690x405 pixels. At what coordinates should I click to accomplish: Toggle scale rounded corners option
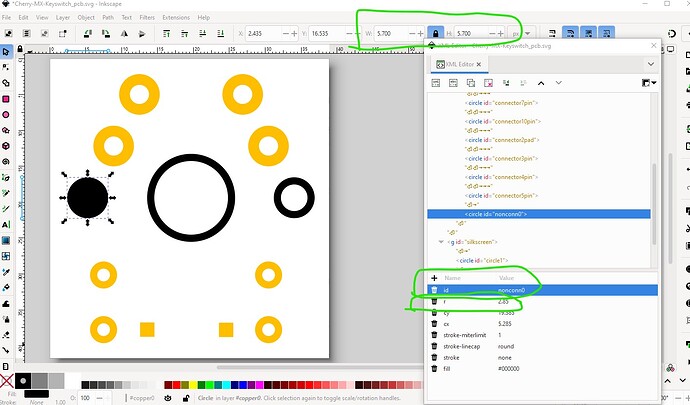(571, 33)
